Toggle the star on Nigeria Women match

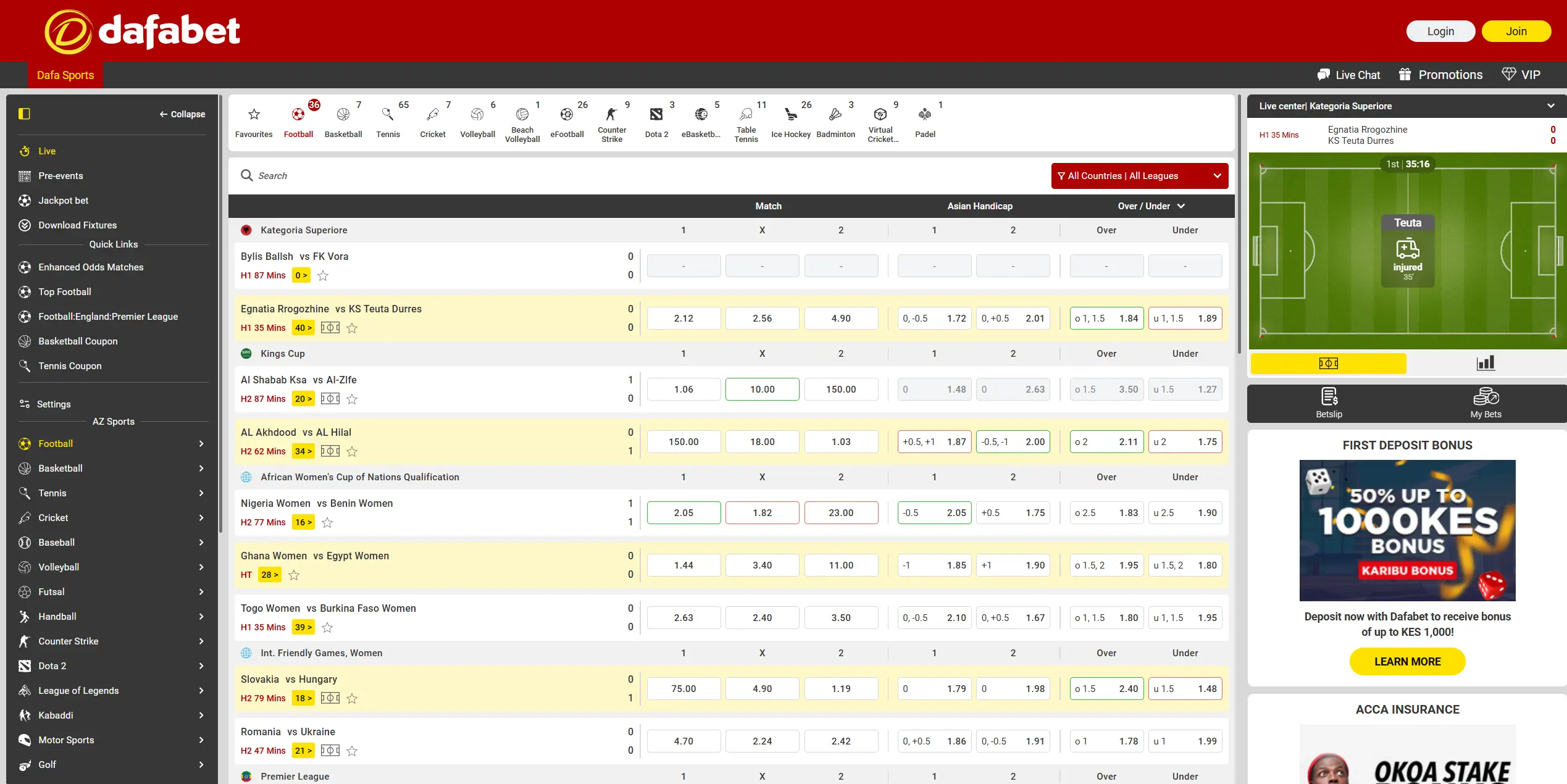click(327, 522)
